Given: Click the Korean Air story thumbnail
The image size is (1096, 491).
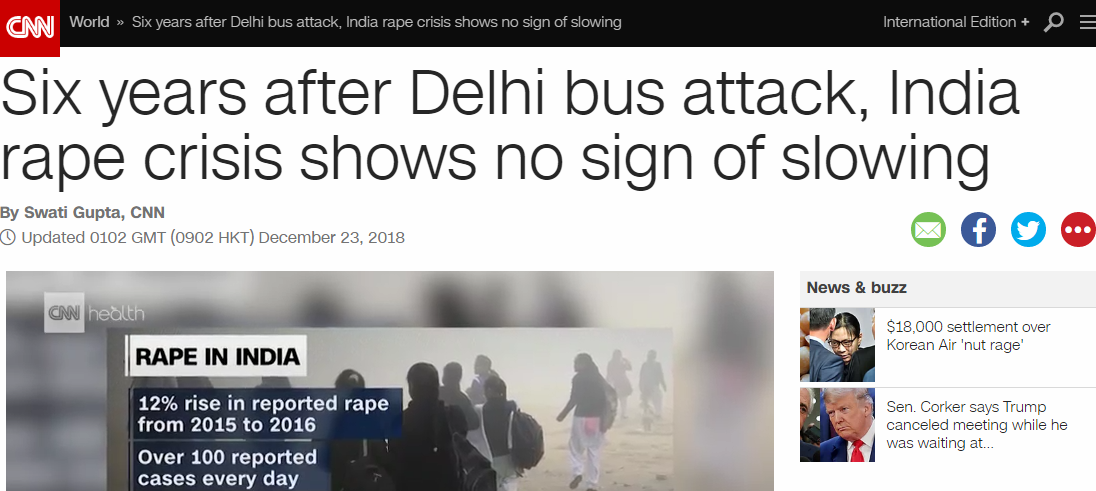Looking at the screenshot, I should pos(837,345).
